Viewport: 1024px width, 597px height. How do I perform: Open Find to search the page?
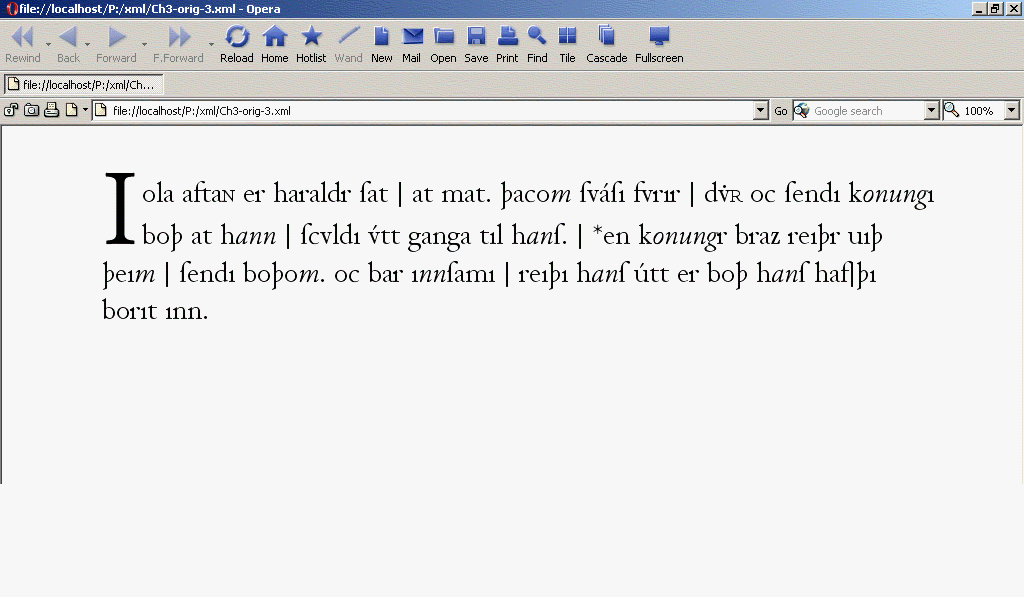[x=537, y=45]
